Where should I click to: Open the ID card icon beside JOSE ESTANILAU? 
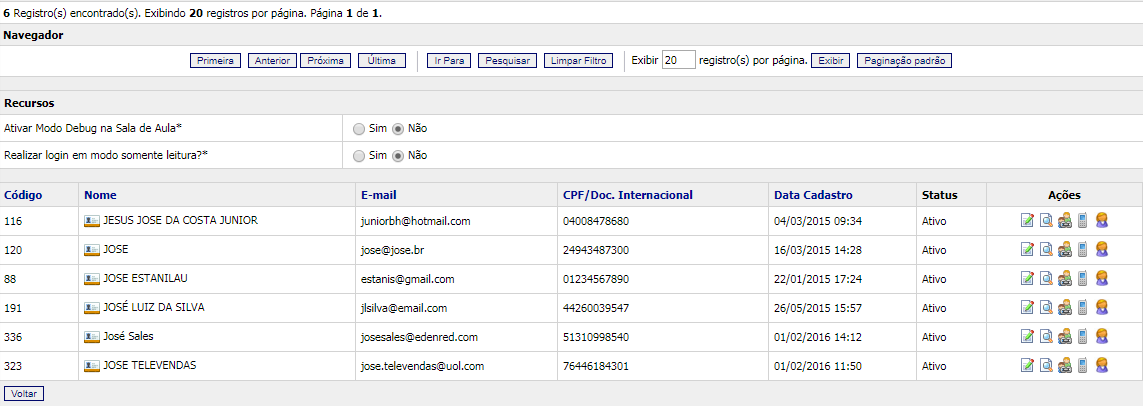[92, 279]
